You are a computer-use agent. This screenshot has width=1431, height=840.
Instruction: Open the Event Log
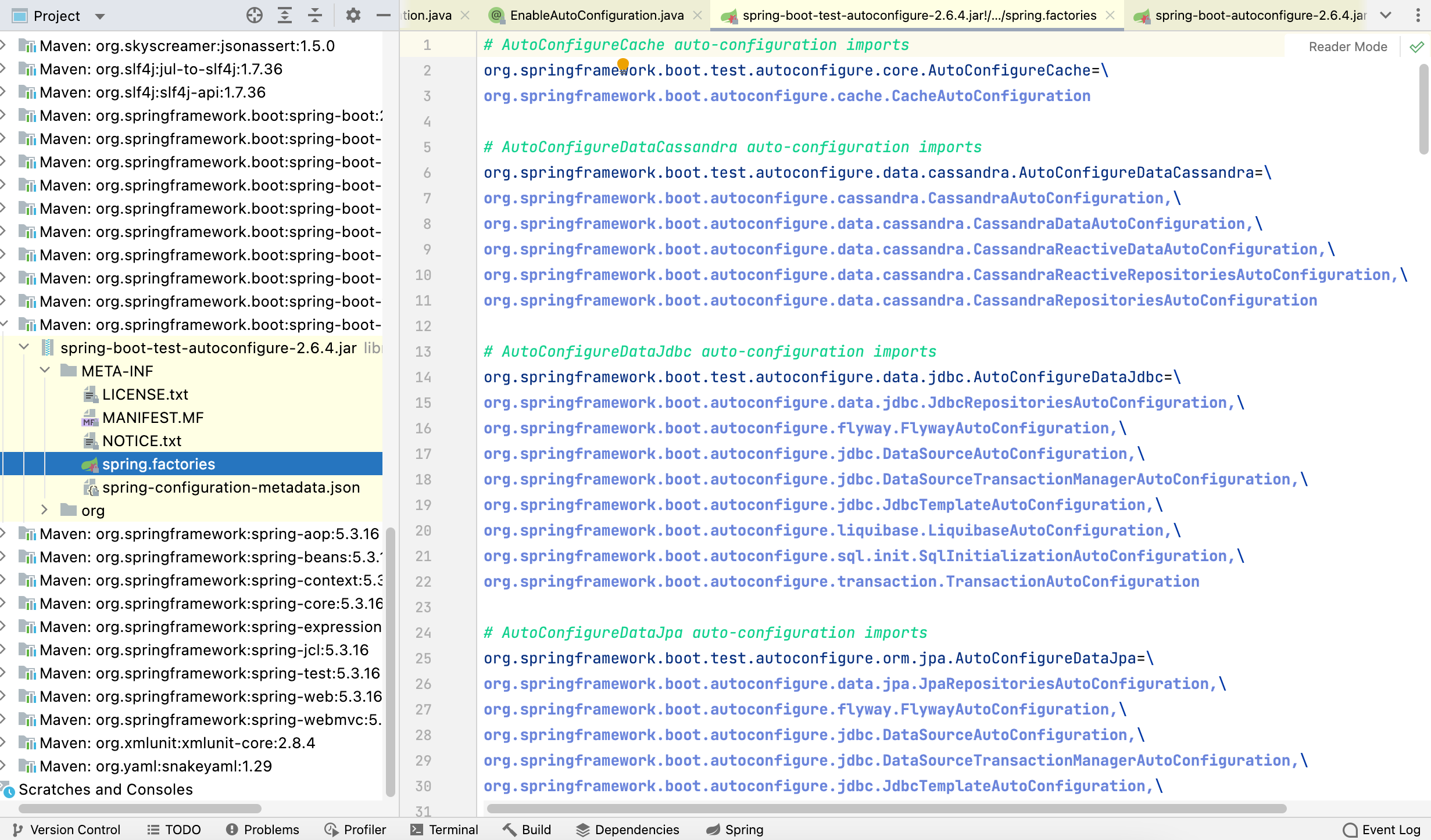1382,830
